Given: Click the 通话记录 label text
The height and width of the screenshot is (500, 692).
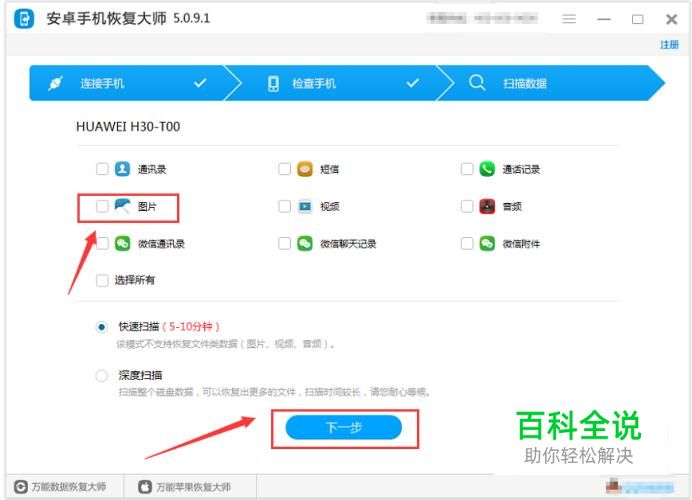Looking at the screenshot, I should tap(521, 169).
